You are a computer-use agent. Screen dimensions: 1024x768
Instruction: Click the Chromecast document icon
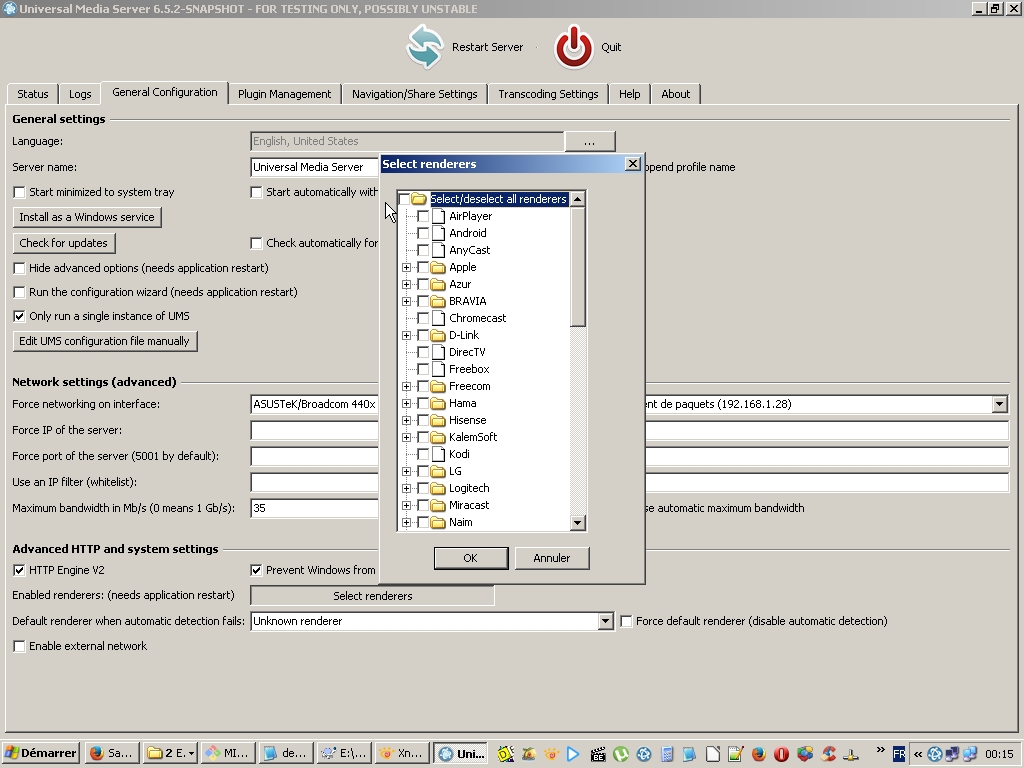point(438,318)
